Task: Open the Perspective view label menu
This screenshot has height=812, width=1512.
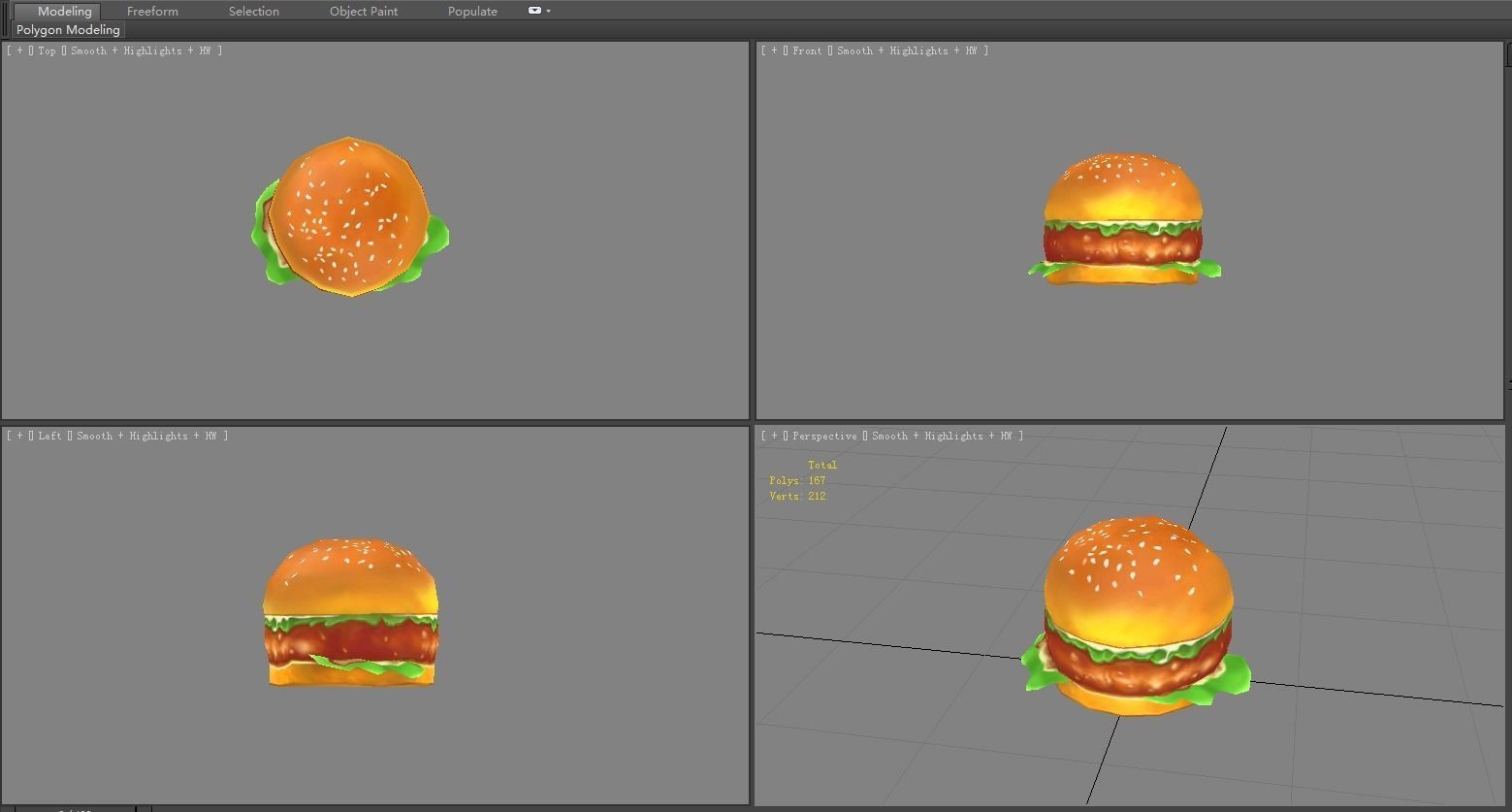Action: click(824, 436)
